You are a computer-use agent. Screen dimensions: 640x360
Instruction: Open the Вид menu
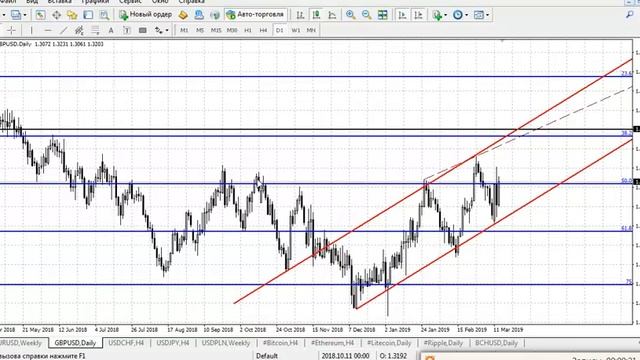32,2
